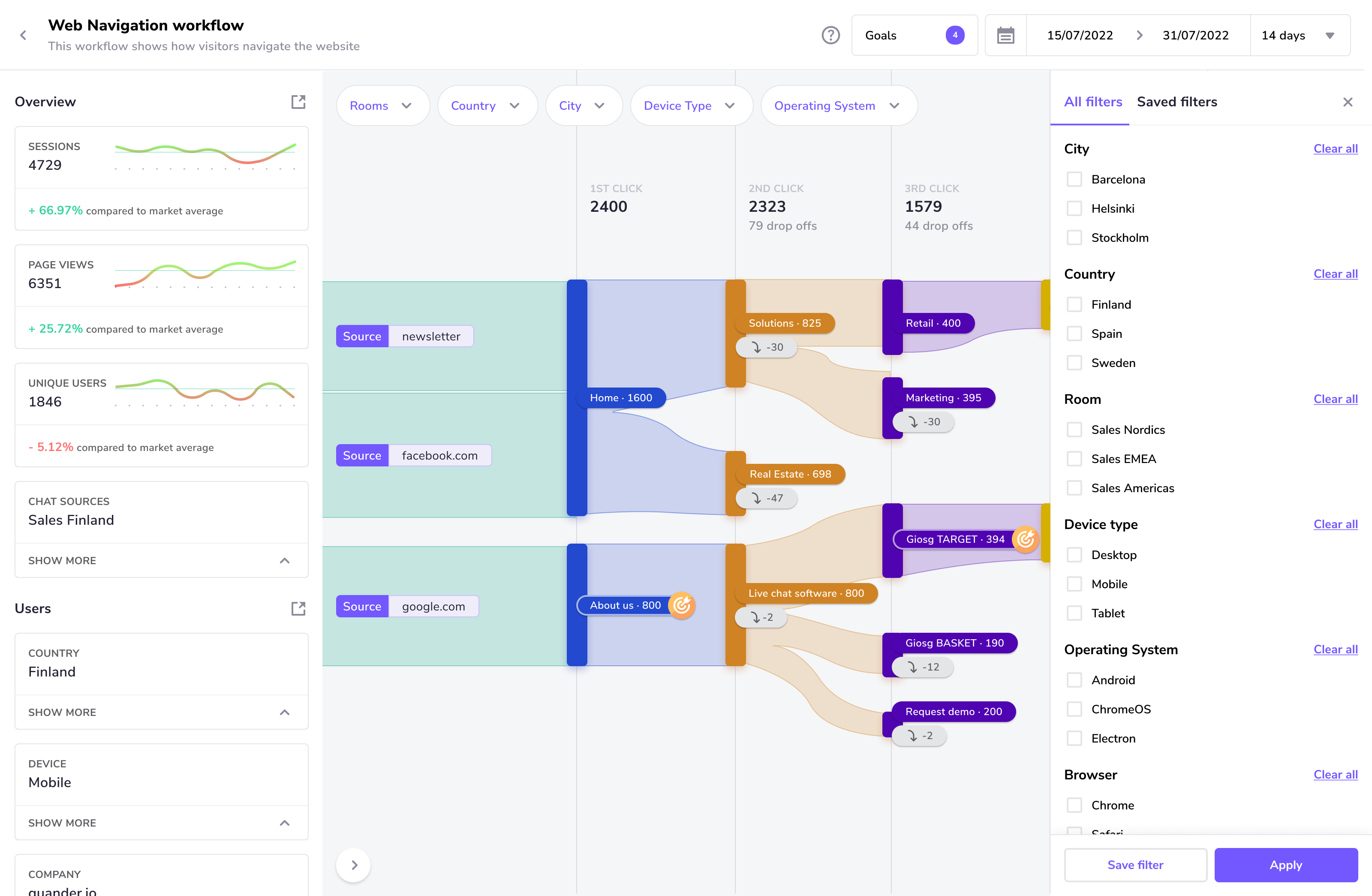Open Users section external link icon

(298, 609)
